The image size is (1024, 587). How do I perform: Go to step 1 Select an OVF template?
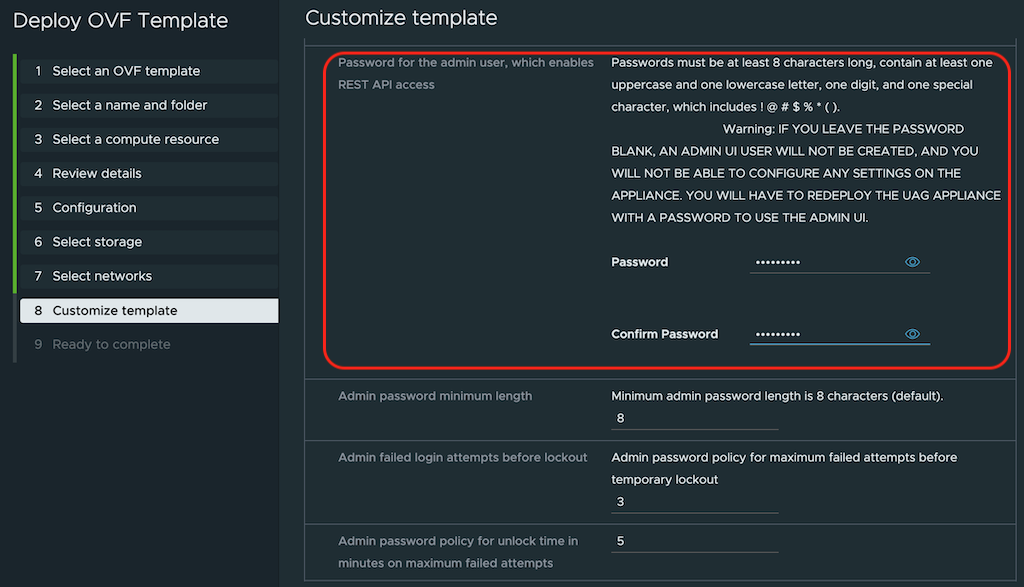(x=126, y=71)
